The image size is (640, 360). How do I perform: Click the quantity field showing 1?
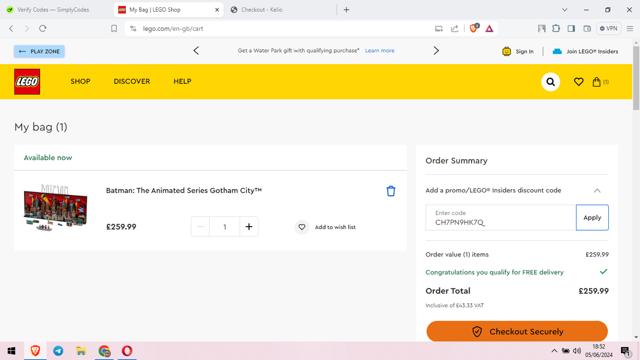click(224, 227)
